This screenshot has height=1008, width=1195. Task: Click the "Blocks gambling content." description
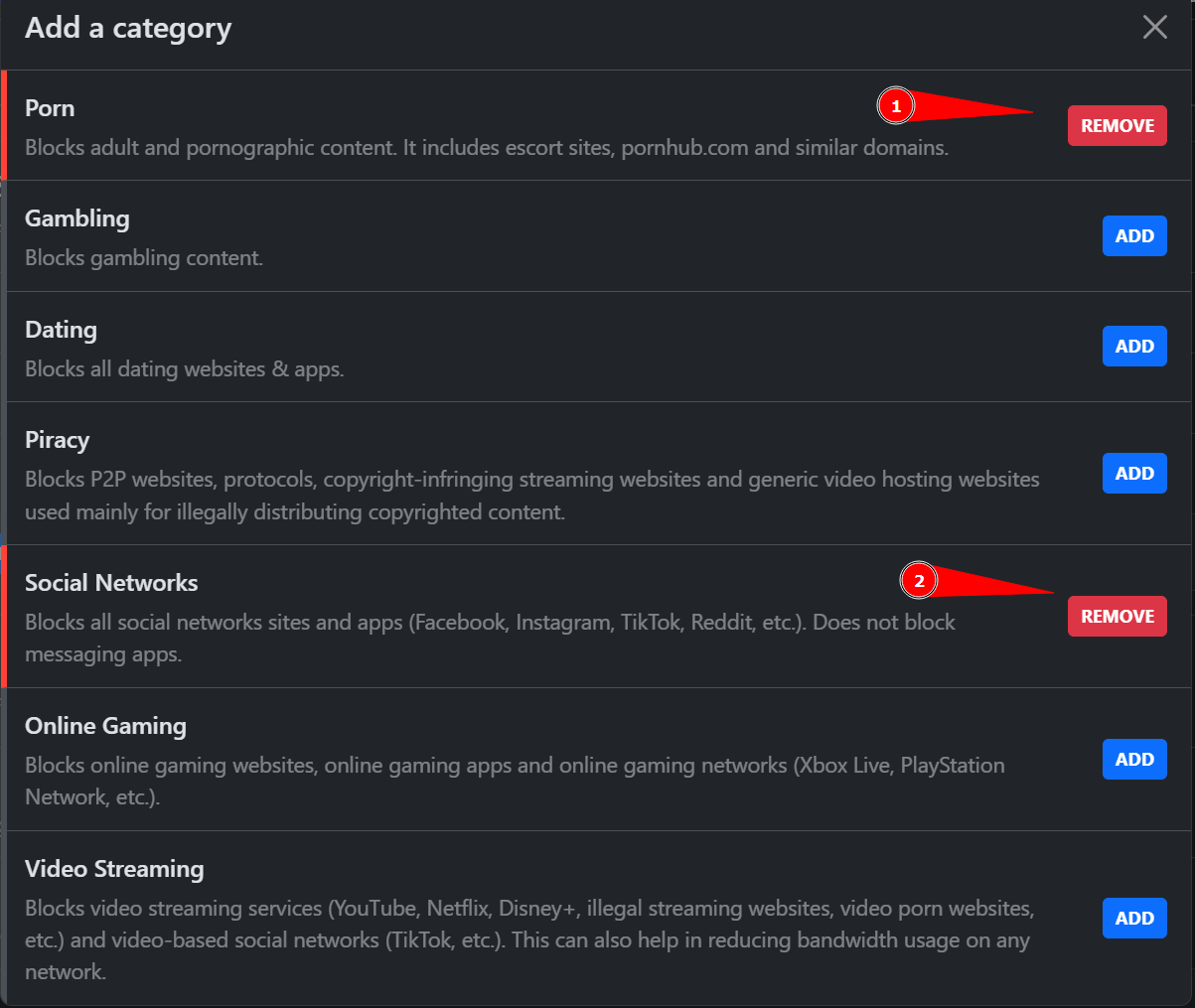(144, 258)
